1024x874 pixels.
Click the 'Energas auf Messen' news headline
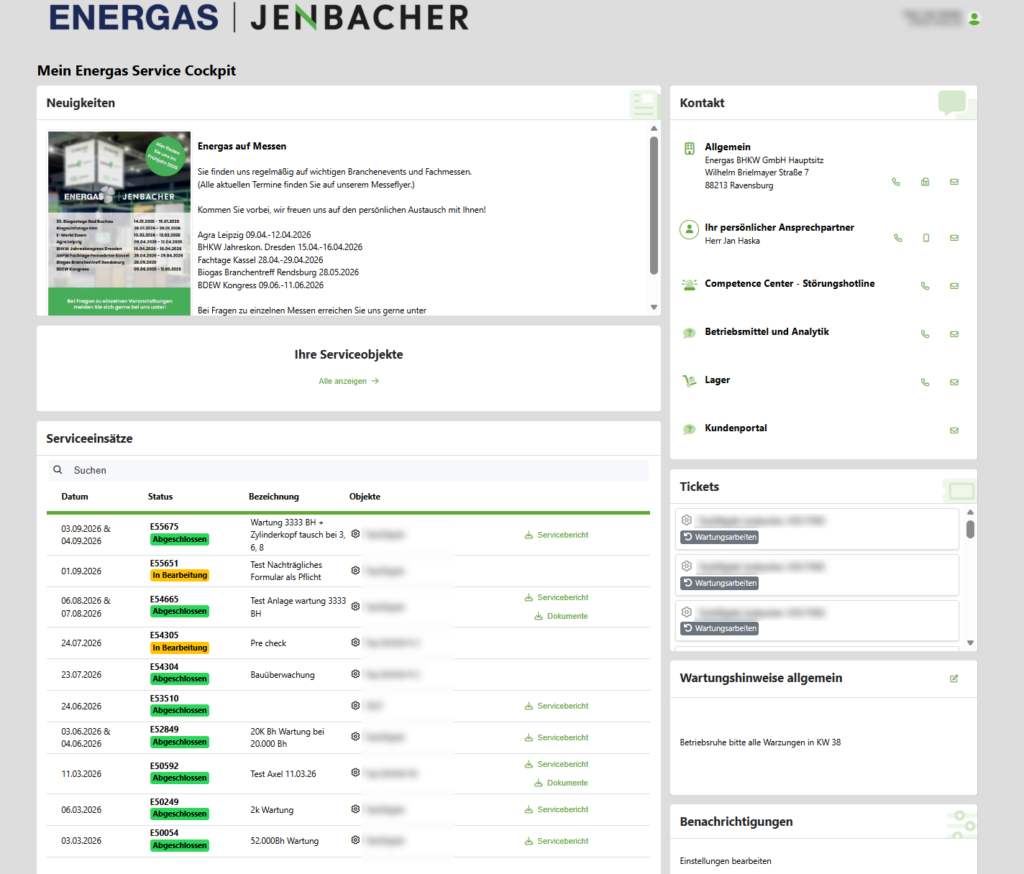coord(242,146)
